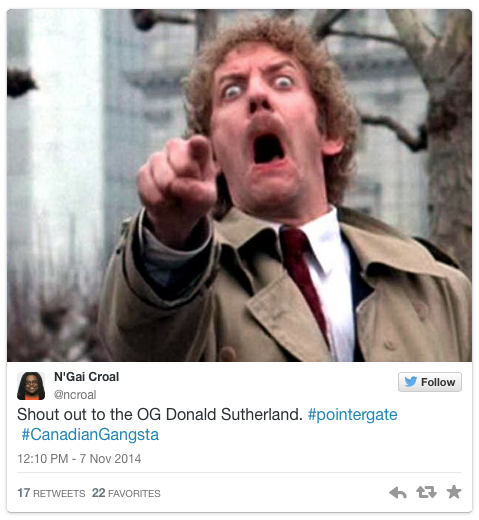Favorite the tweet with star icon
Screen dimensions: 479x520
pyautogui.click(x=454, y=492)
